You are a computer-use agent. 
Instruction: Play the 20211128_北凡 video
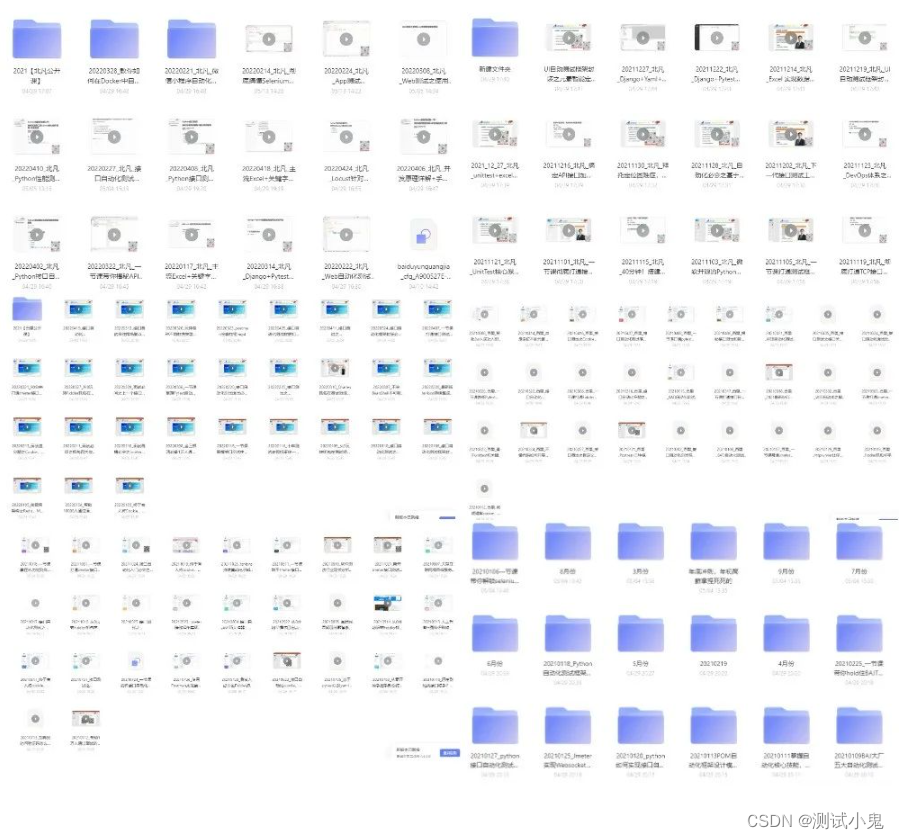pyautogui.click(x=717, y=134)
